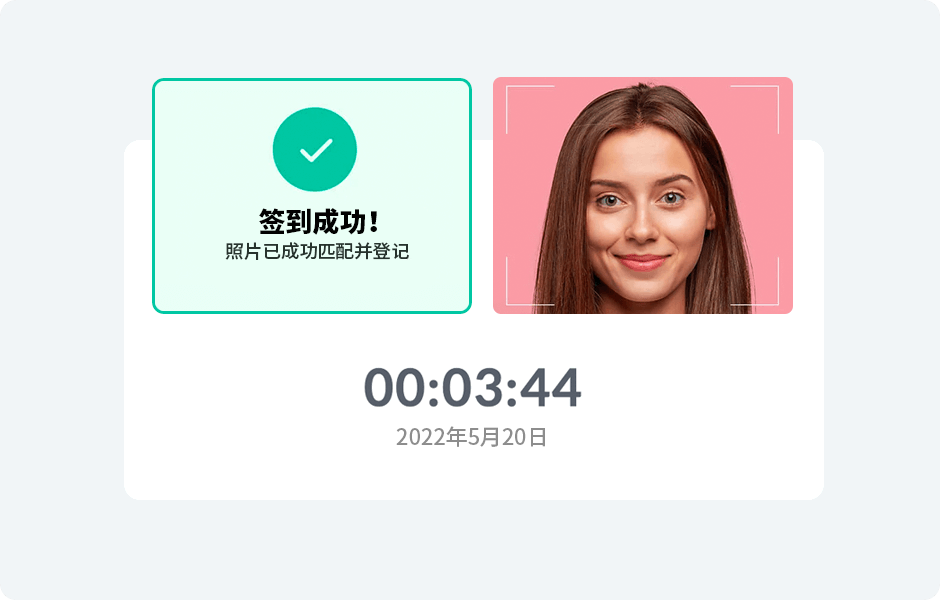This screenshot has width=940, height=600.
Task: Click the 00:03:44 timer display
Action: (472, 388)
